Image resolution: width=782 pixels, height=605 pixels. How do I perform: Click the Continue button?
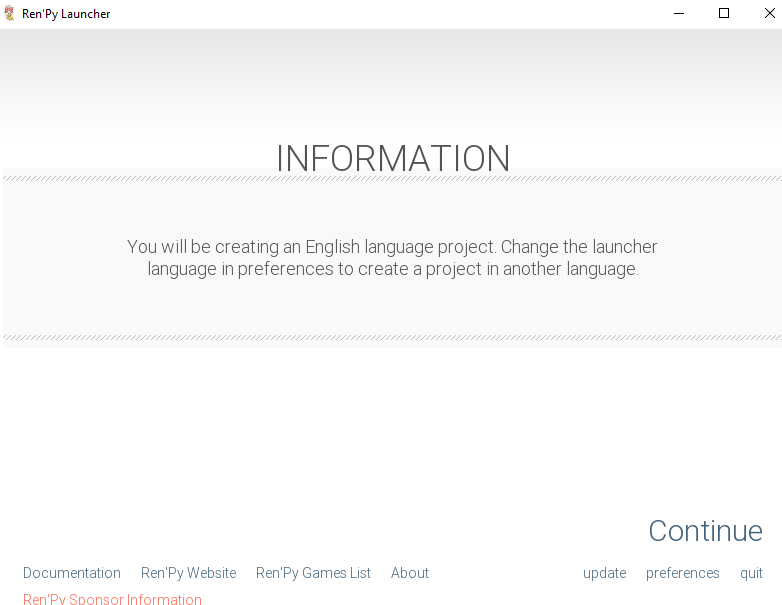tap(705, 530)
